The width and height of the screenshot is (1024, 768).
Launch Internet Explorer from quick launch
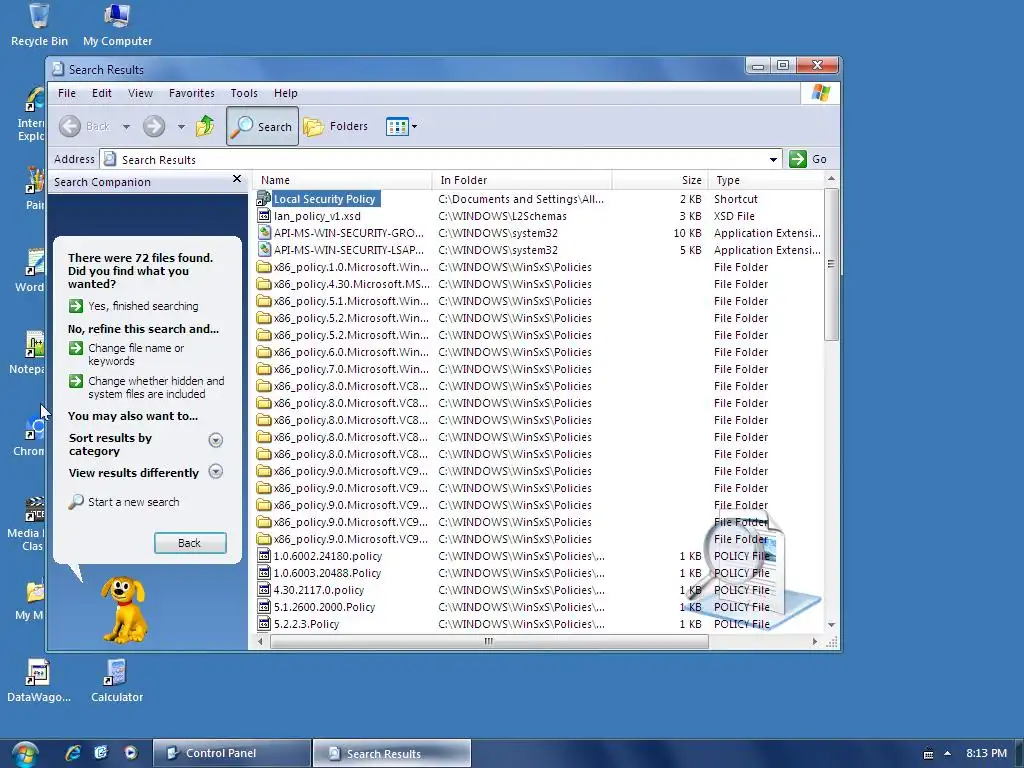tap(73, 753)
